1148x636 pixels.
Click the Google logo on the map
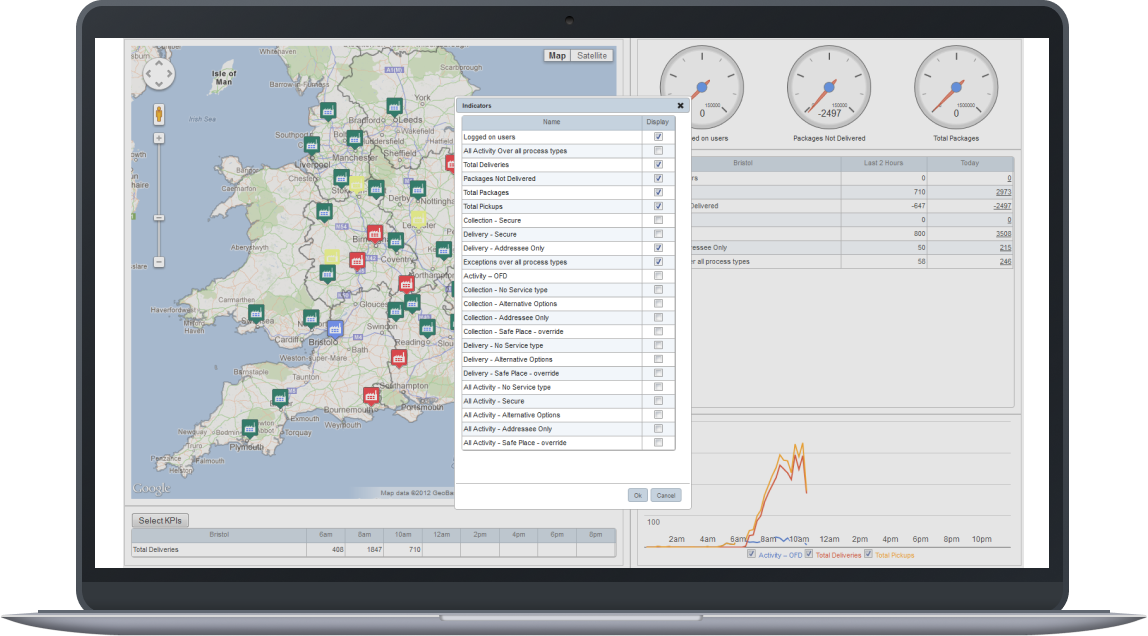pyautogui.click(x=150, y=486)
